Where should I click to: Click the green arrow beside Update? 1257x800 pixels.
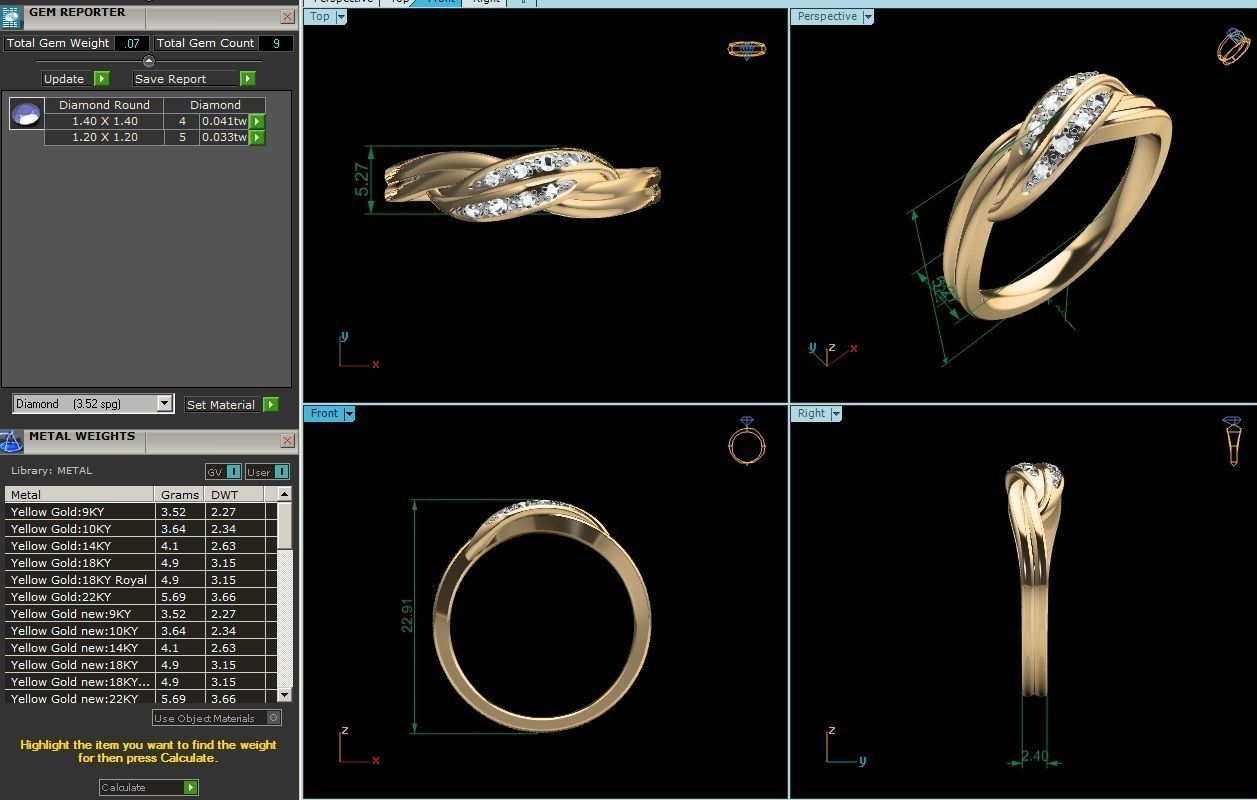(102, 79)
